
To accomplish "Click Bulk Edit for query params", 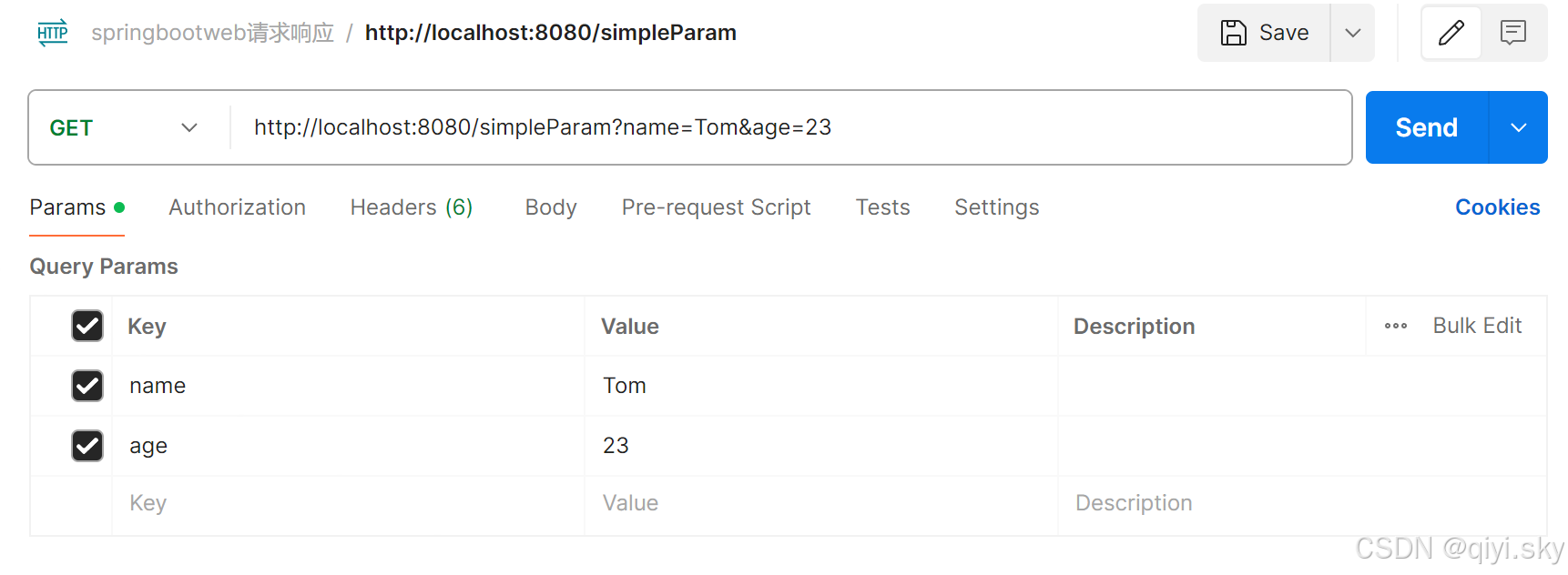I will click(1477, 326).
